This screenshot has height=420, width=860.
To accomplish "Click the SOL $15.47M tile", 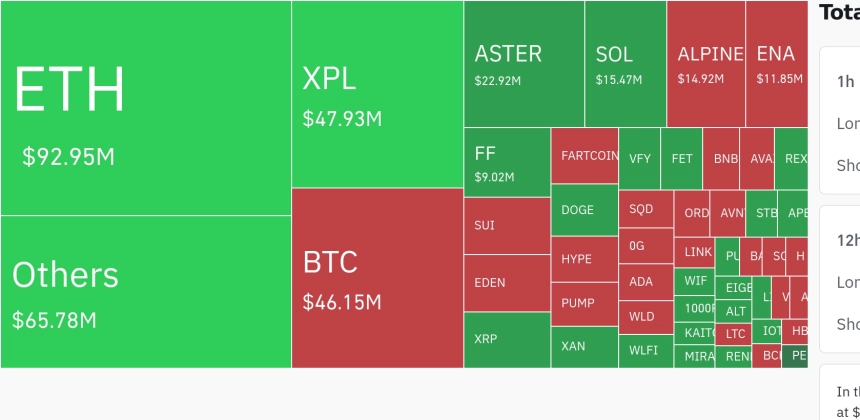I will pyautogui.click(x=626, y=64).
